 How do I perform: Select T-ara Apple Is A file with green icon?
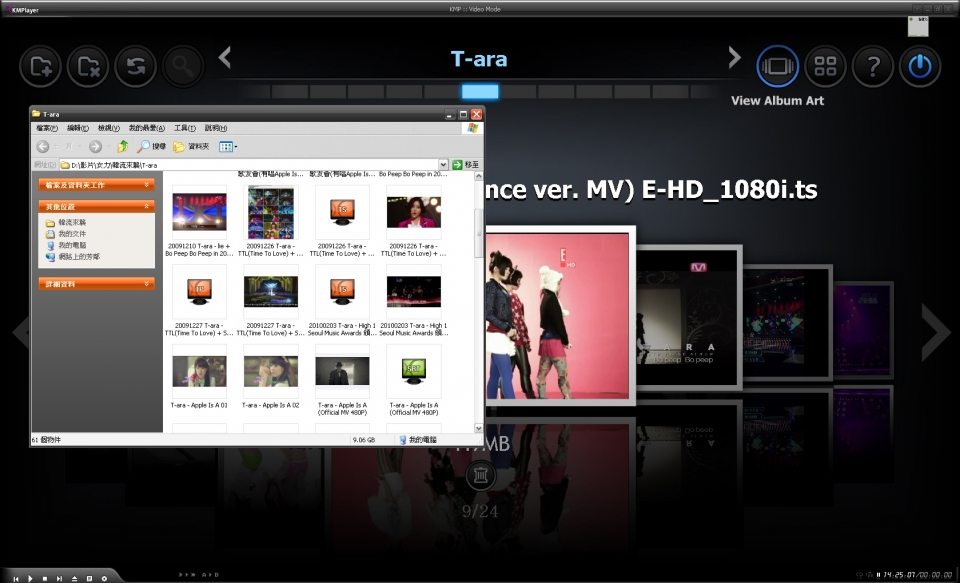pos(414,371)
